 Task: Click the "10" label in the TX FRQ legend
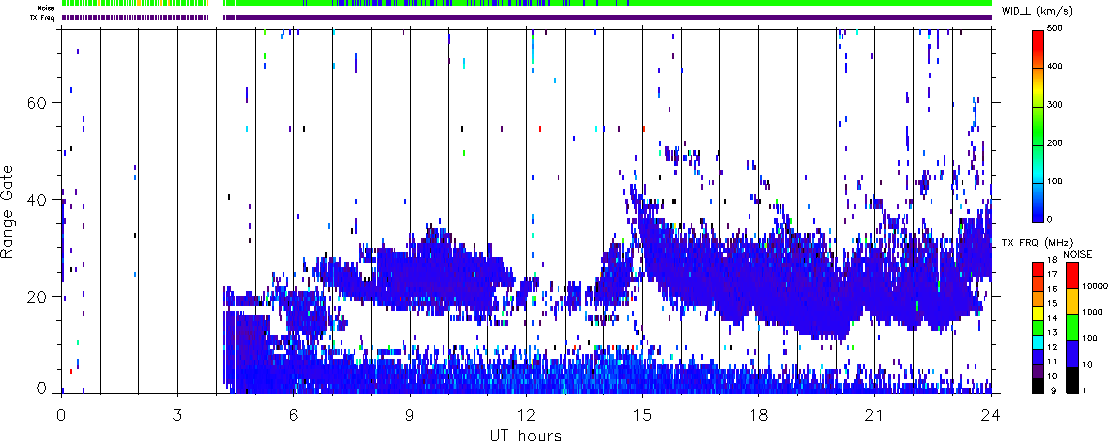tap(1052, 376)
